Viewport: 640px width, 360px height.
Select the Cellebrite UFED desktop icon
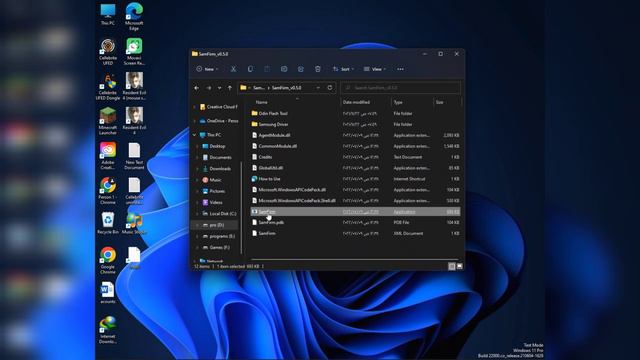(108, 51)
